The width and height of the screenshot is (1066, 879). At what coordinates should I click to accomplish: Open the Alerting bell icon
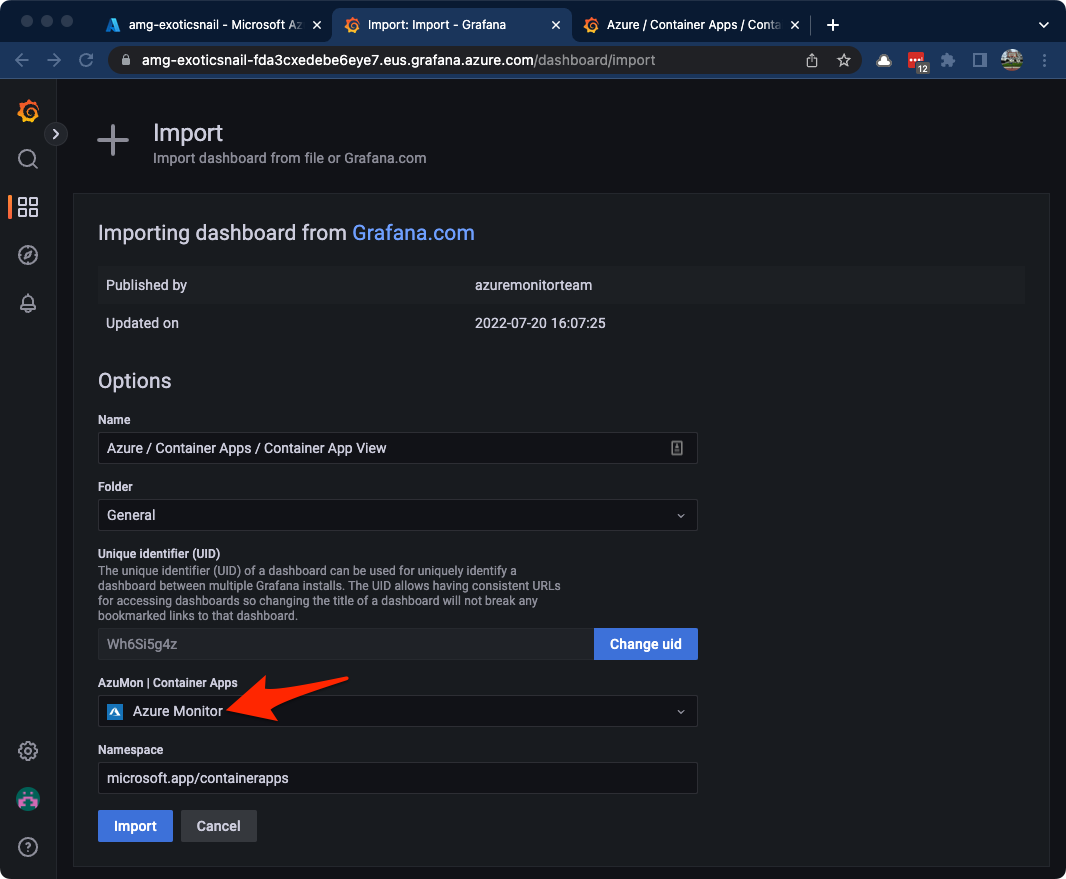click(28, 304)
